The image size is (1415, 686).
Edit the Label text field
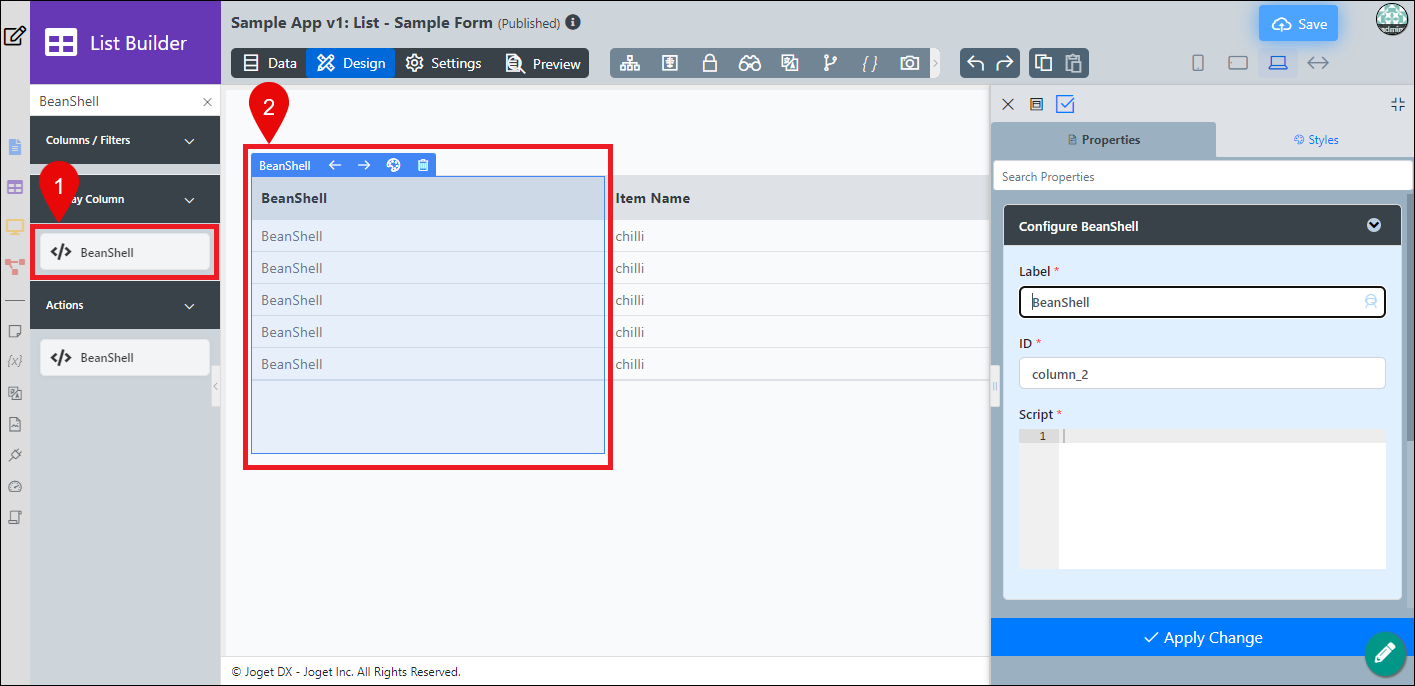pos(1202,302)
